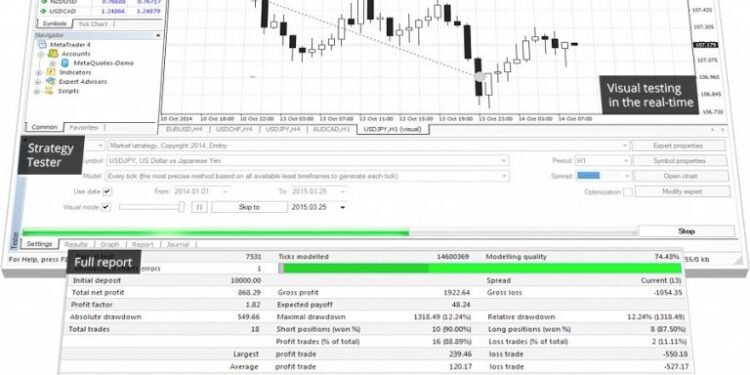The image size is (750, 375).
Task: Open the Spread dropdown
Action: pos(627,176)
